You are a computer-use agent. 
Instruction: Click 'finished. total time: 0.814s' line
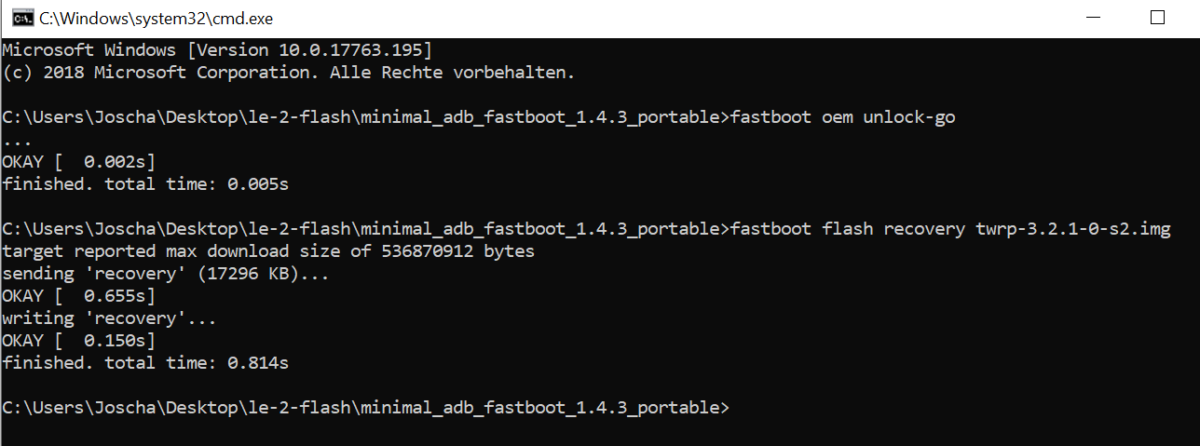(145, 362)
